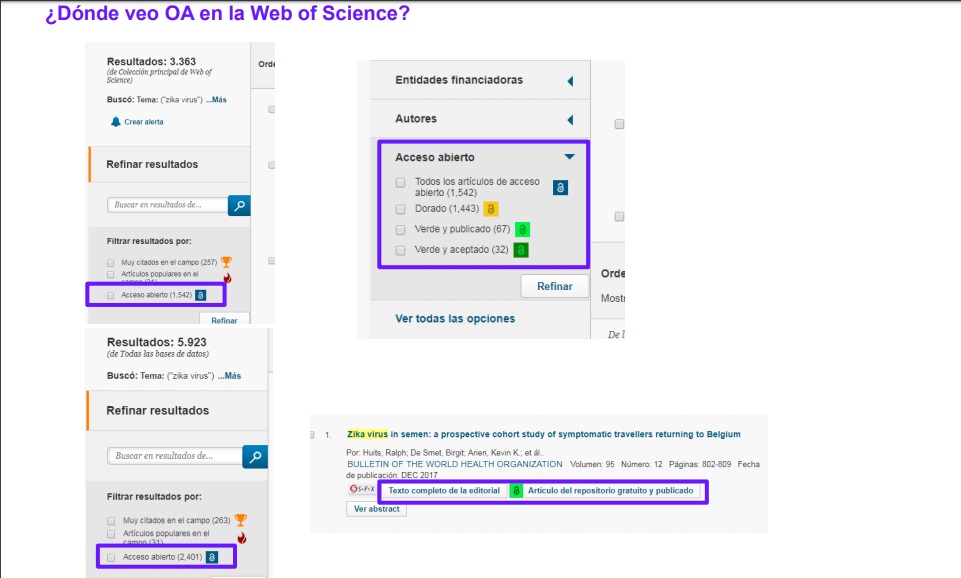This screenshot has width=961, height=578.
Task: Open the Zika virus in semen article title
Action: pos(544,435)
